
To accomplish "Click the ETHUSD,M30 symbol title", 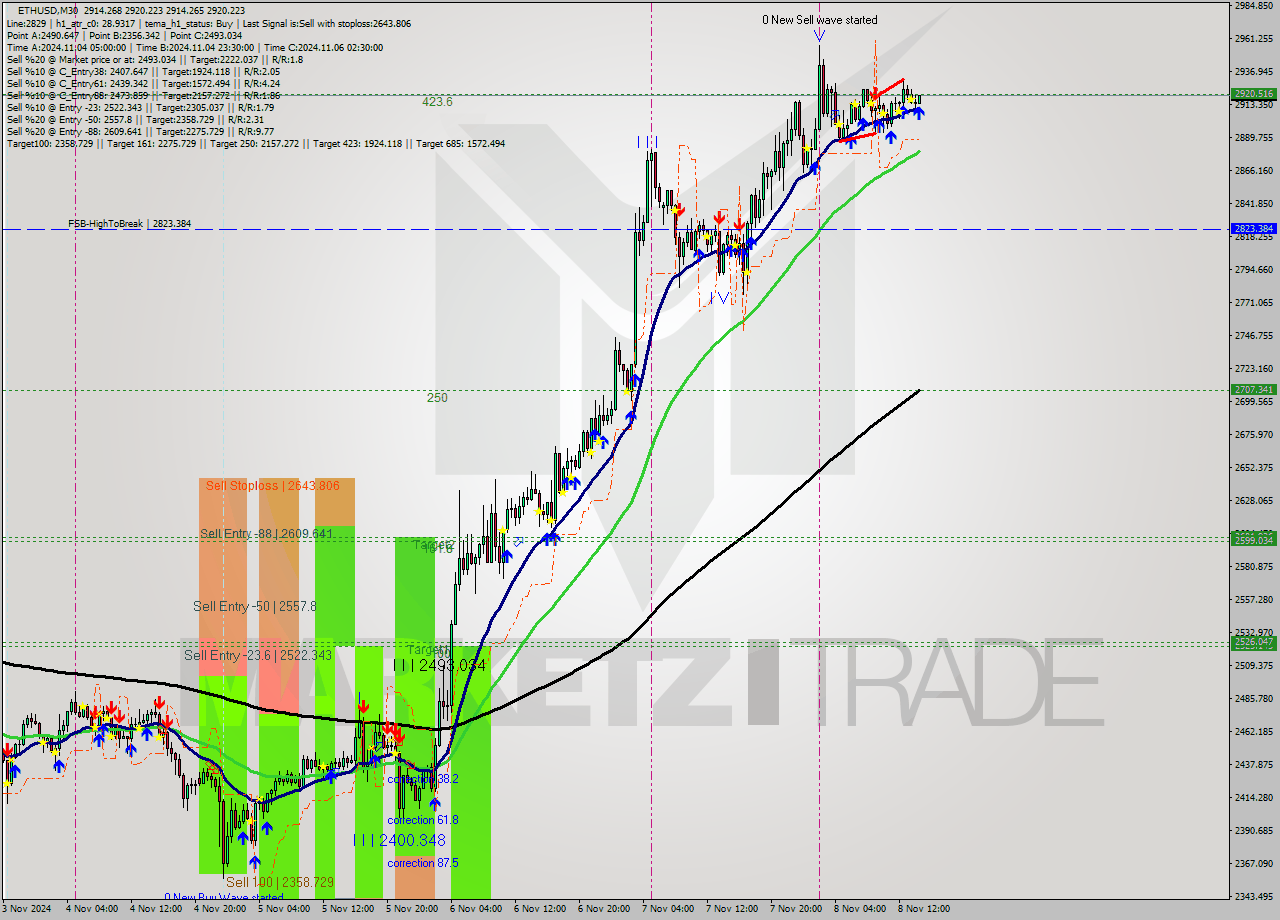I will coord(46,10).
